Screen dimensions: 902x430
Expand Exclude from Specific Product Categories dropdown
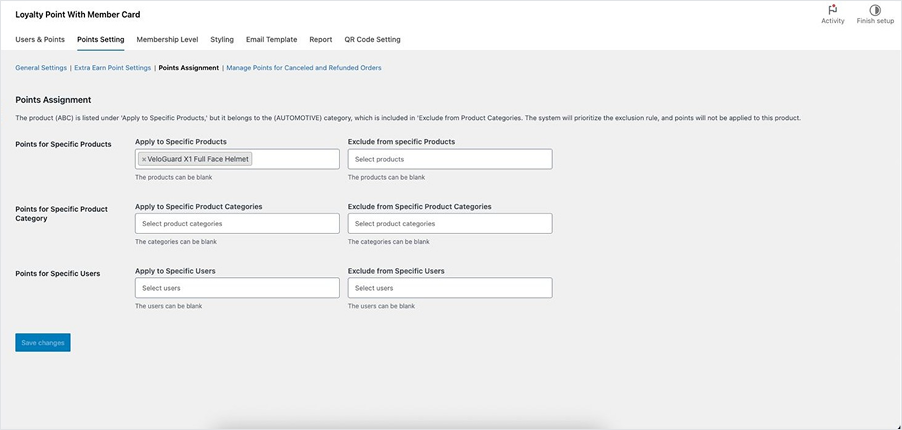[x=449, y=224]
